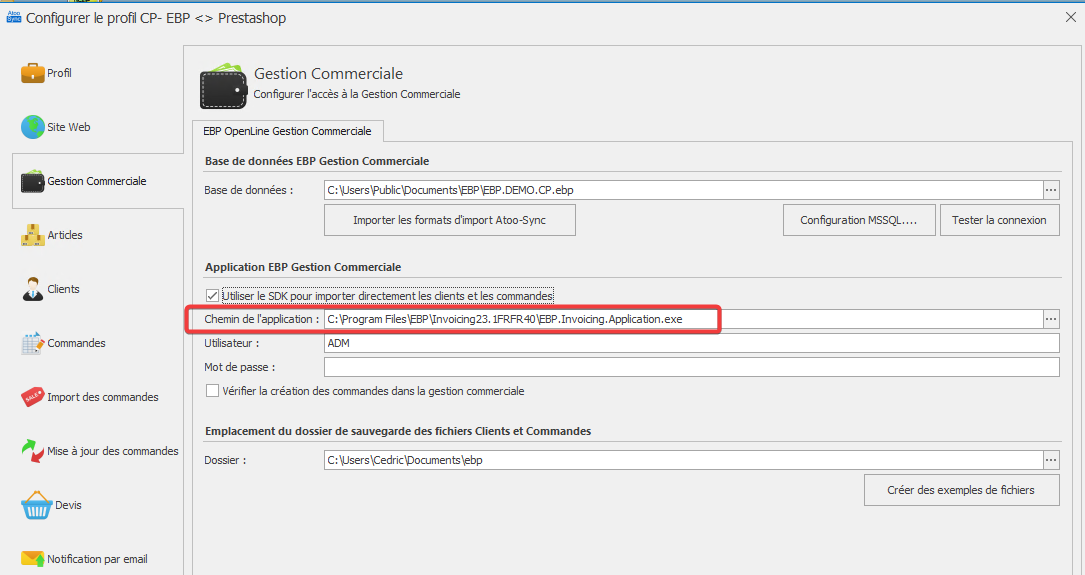Click the Site Web globe icon

coord(33,127)
